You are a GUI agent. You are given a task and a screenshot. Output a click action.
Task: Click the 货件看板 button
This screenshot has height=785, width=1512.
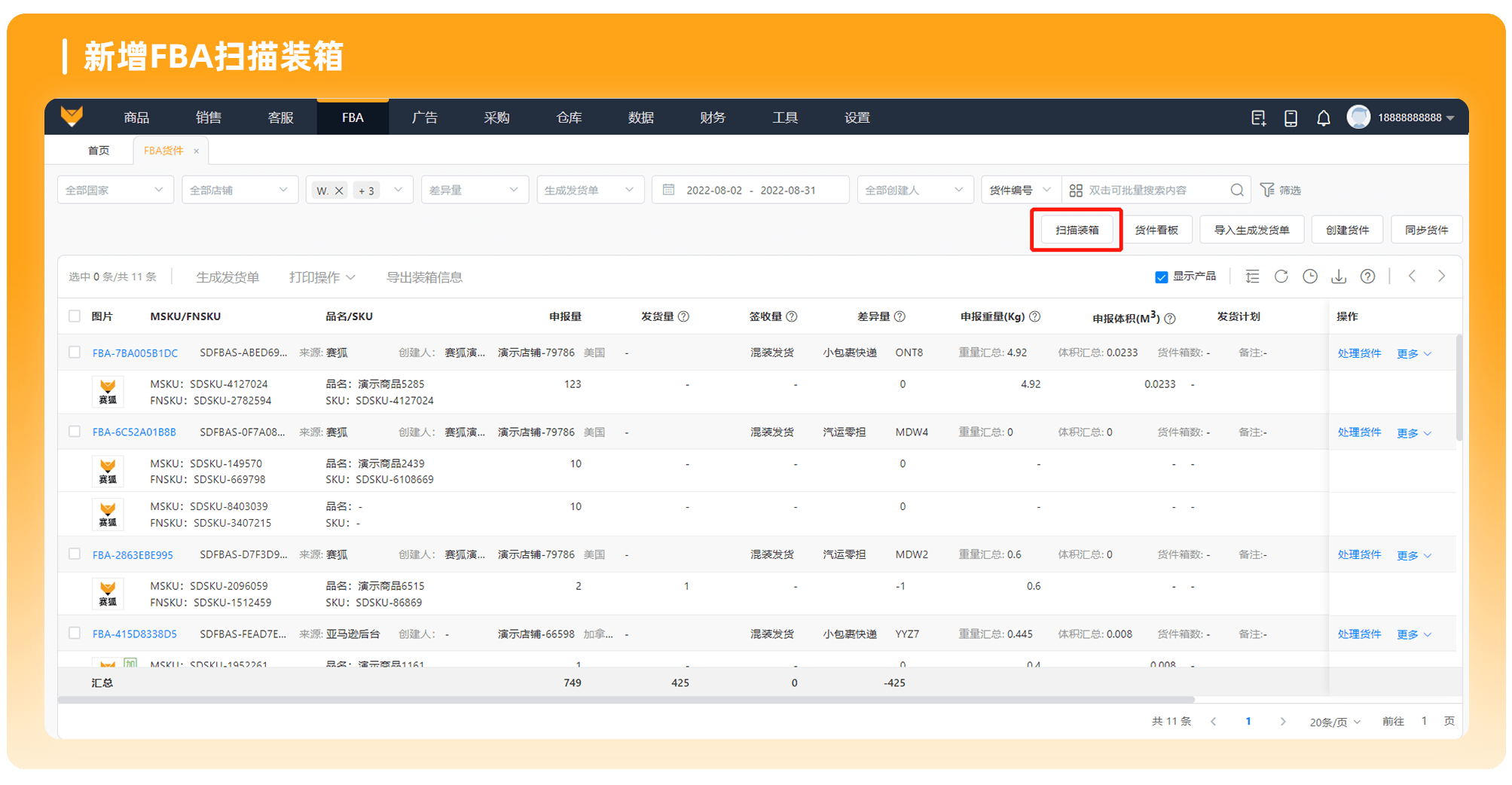[x=1156, y=230]
